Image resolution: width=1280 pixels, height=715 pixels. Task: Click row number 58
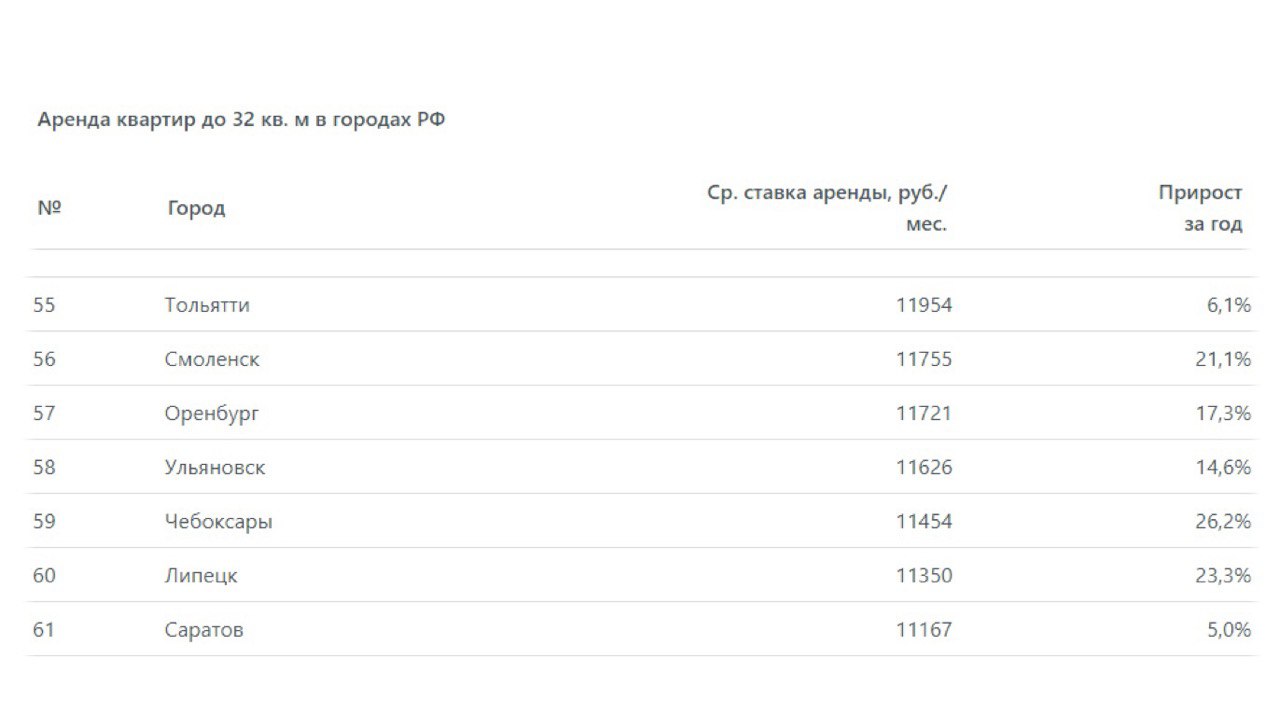(44, 467)
